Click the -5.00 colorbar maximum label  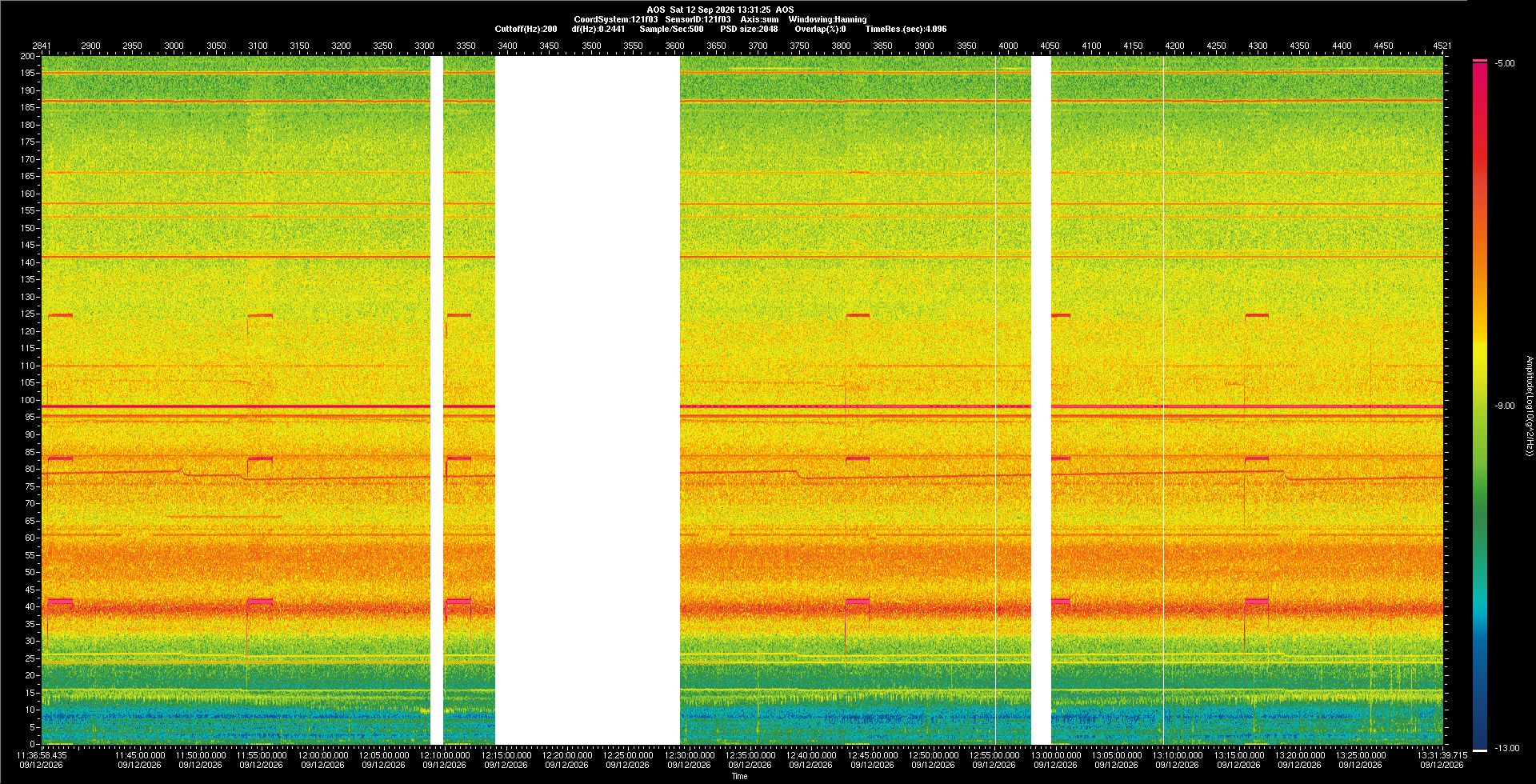(1505, 63)
